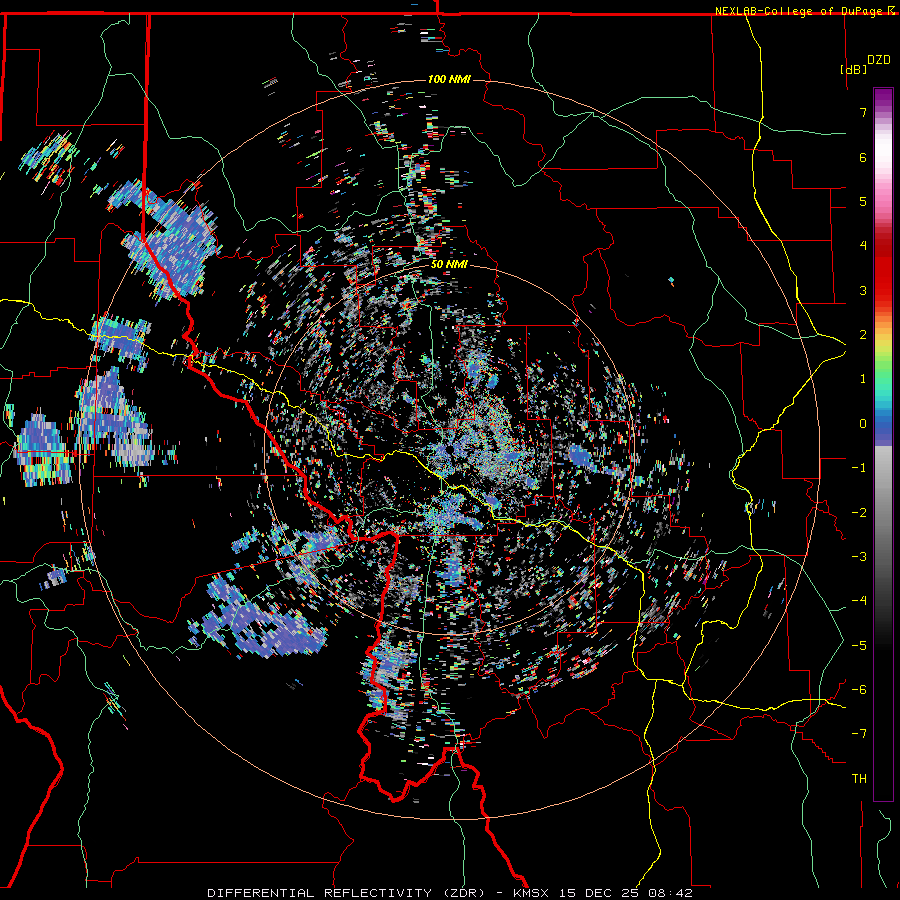Click the 2 value on the scale

tap(863, 335)
